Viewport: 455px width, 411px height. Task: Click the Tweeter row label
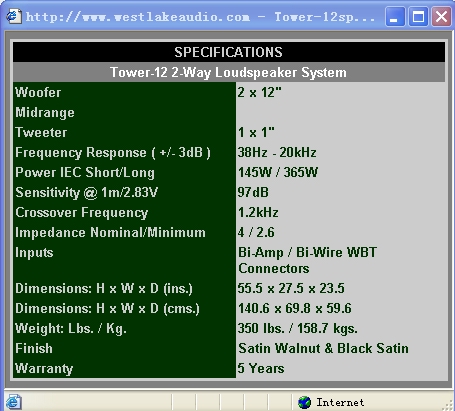click(41, 132)
